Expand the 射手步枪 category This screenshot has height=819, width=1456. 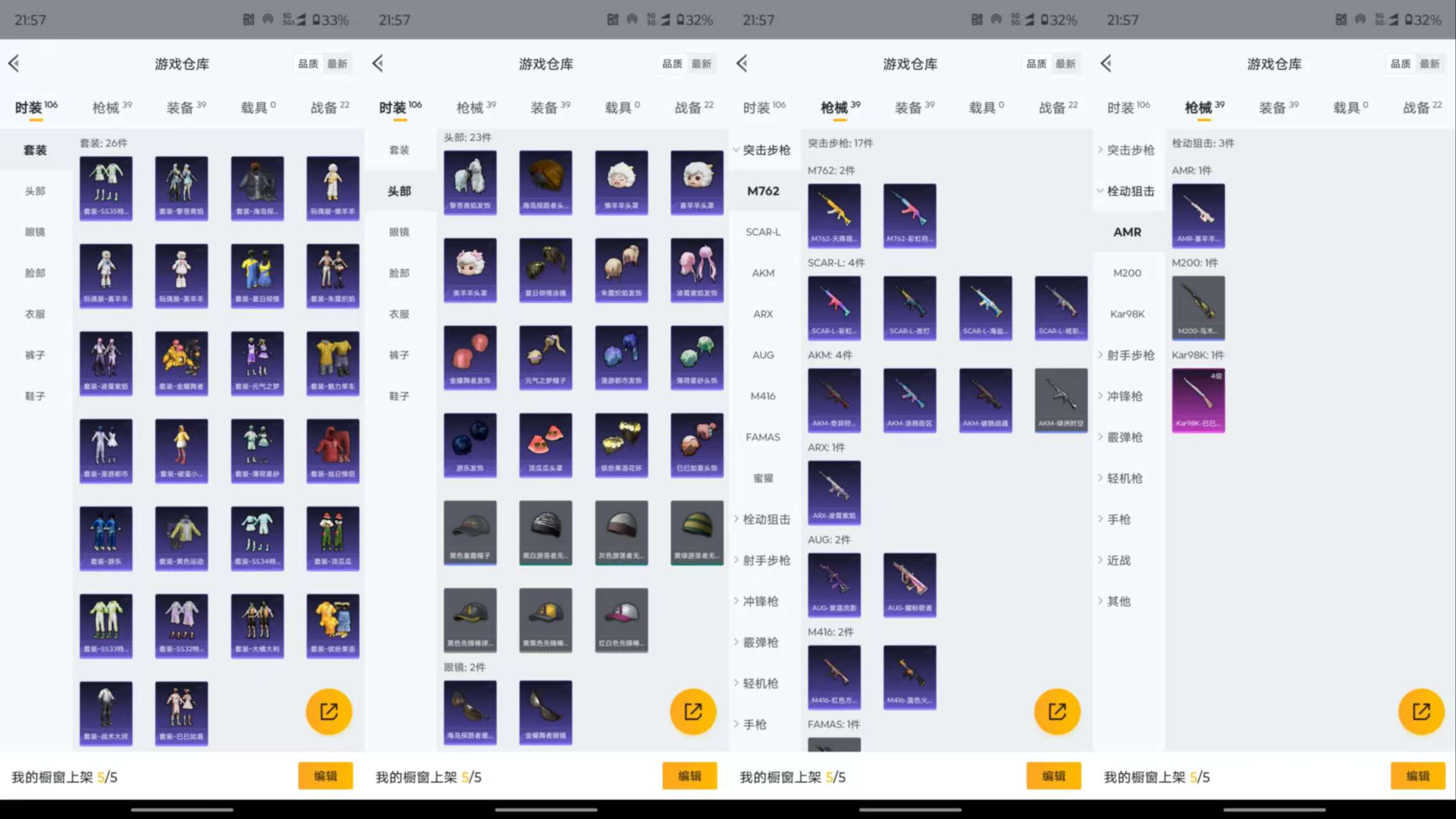[765, 560]
